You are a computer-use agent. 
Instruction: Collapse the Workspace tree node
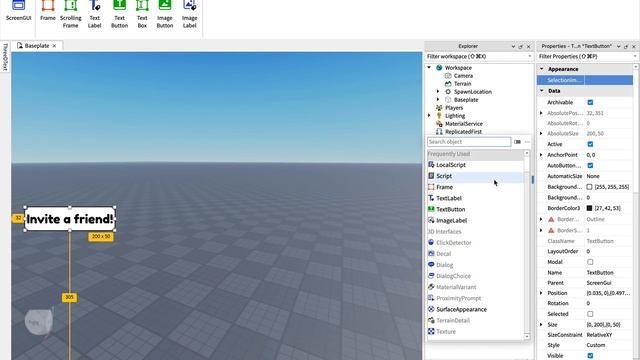(429, 68)
